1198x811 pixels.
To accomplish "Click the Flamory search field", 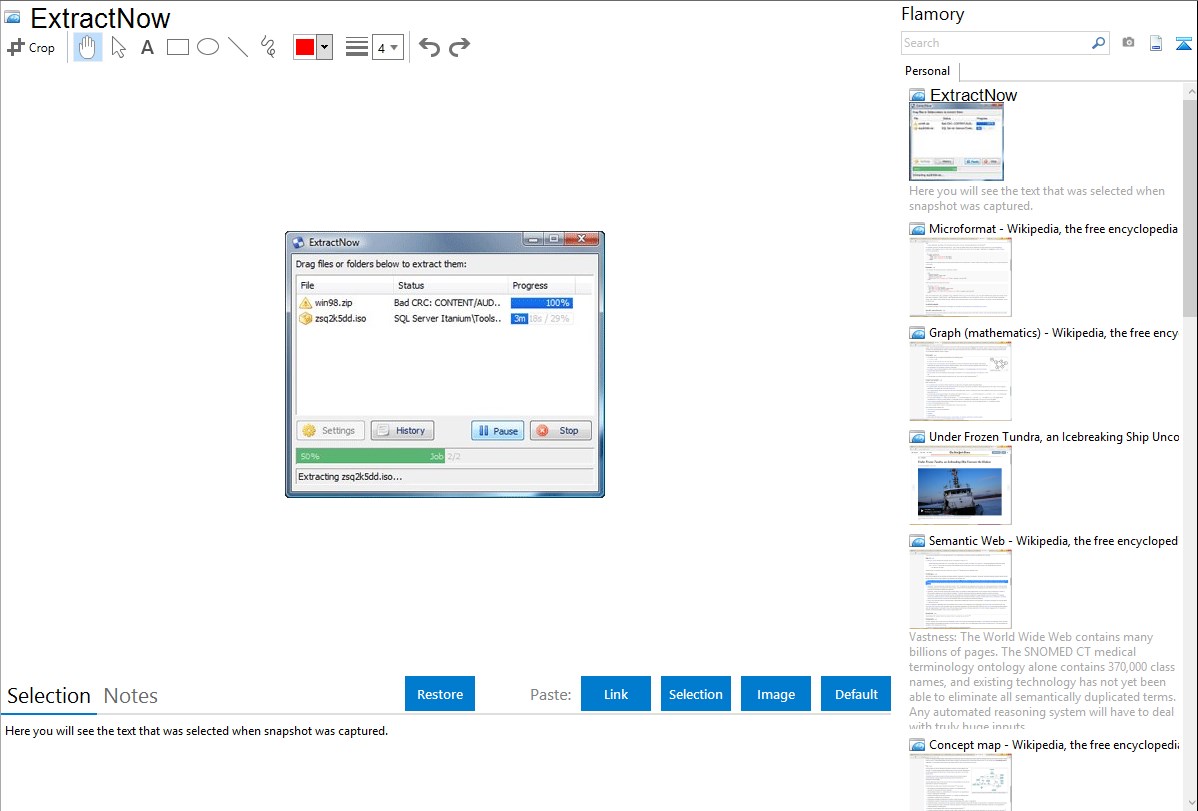I will point(995,43).
